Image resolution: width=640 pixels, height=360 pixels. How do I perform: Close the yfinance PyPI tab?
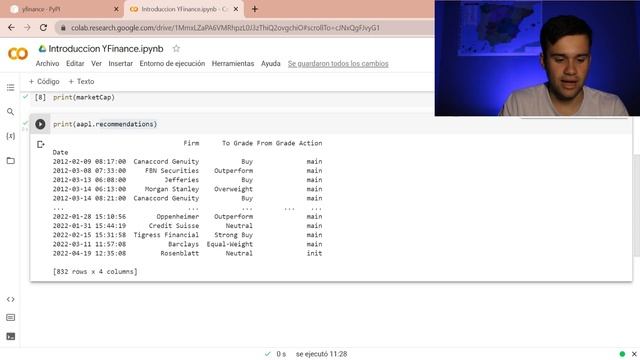[x=116, y=9]
